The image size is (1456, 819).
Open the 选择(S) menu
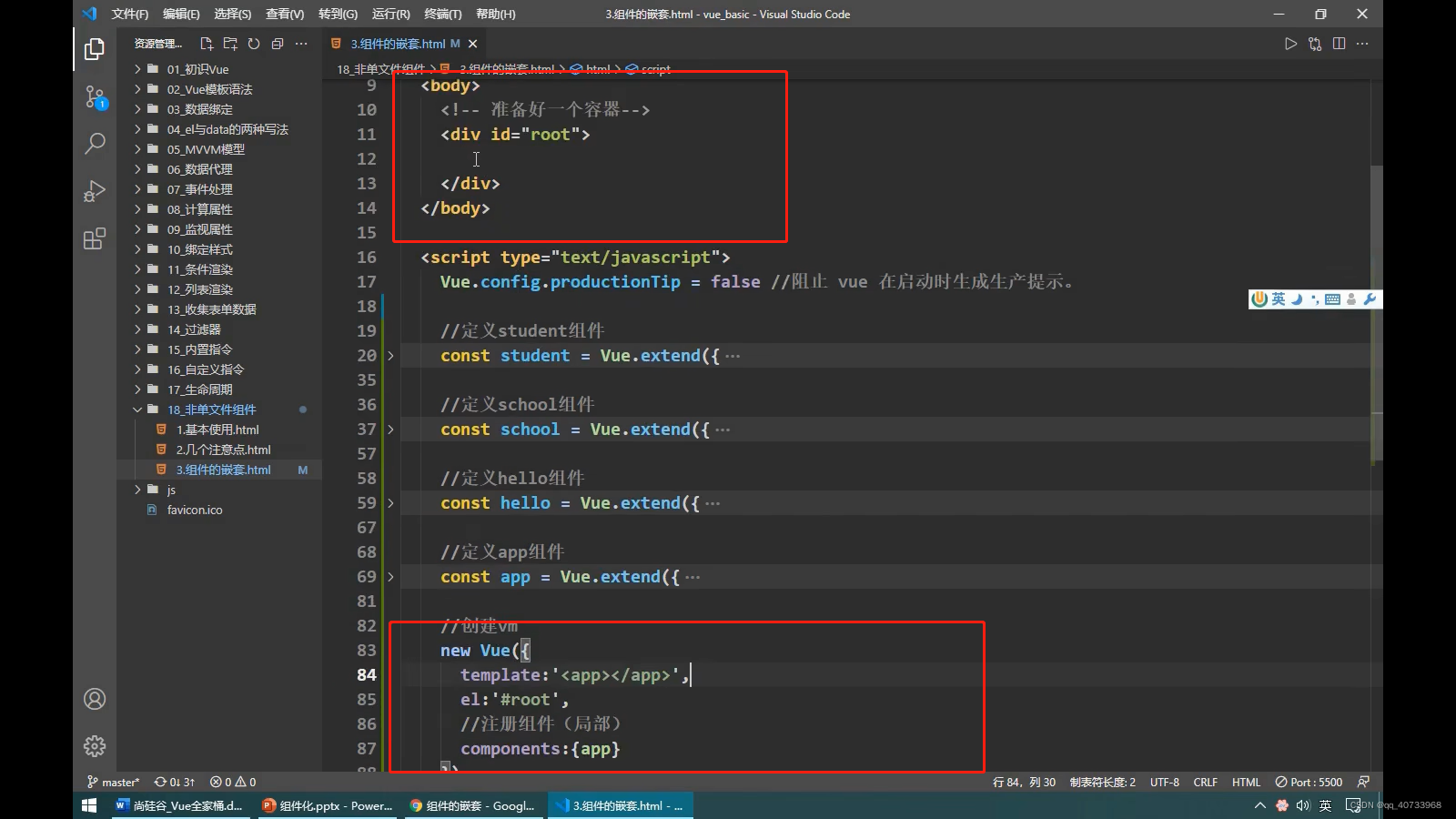pos(233,14)
